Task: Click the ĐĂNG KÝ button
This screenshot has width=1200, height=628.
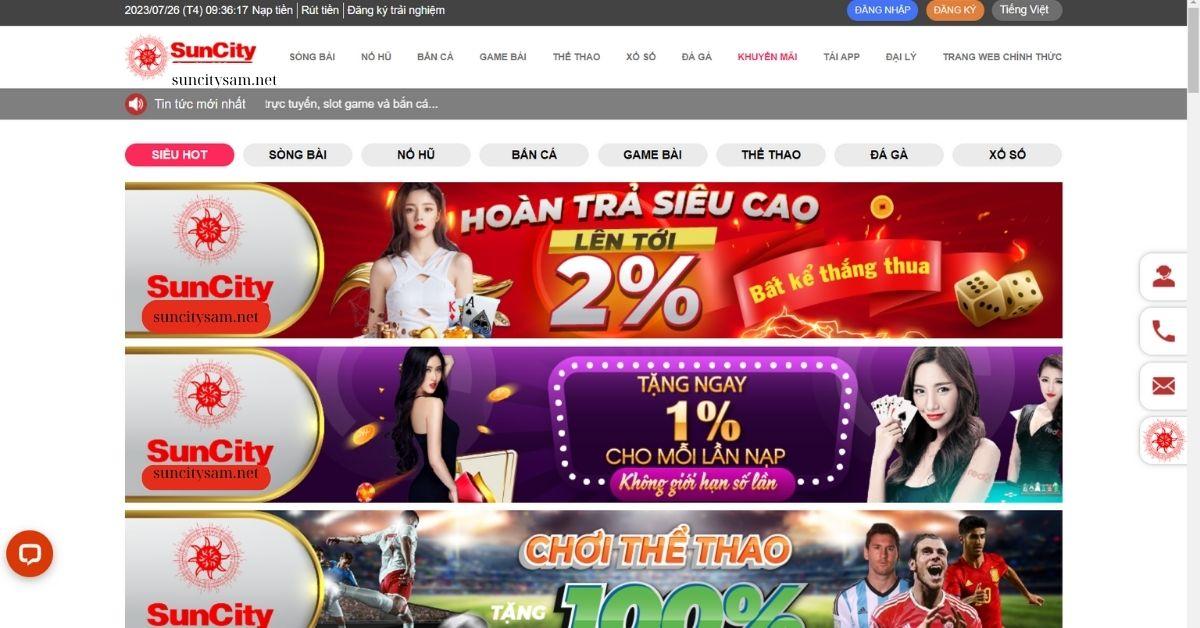Action: 955,10
